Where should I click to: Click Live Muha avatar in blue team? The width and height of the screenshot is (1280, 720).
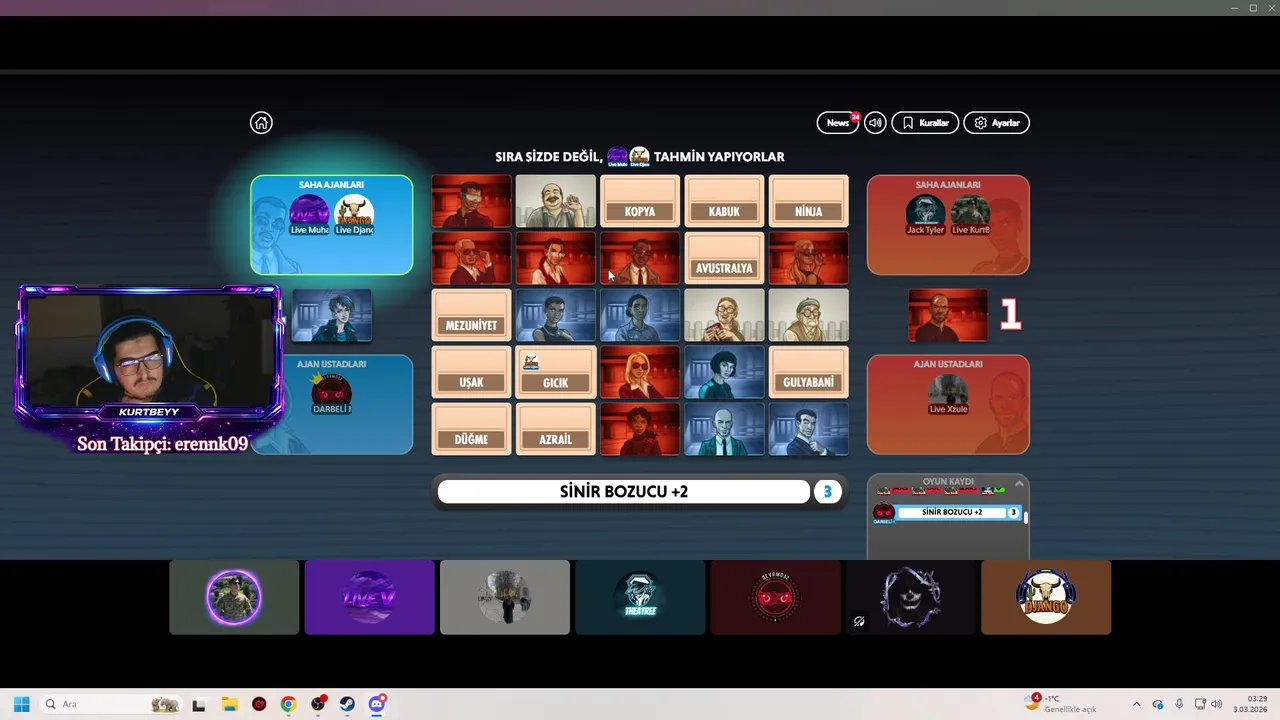309,215
